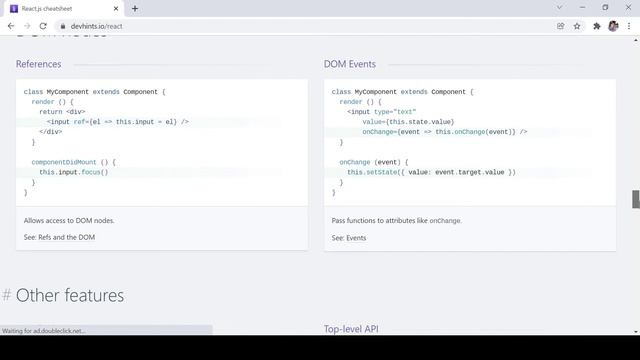Viewport: 640px width, 360px height.
Task: Open the tab search chevron
Action: click(x=560, y=7)
